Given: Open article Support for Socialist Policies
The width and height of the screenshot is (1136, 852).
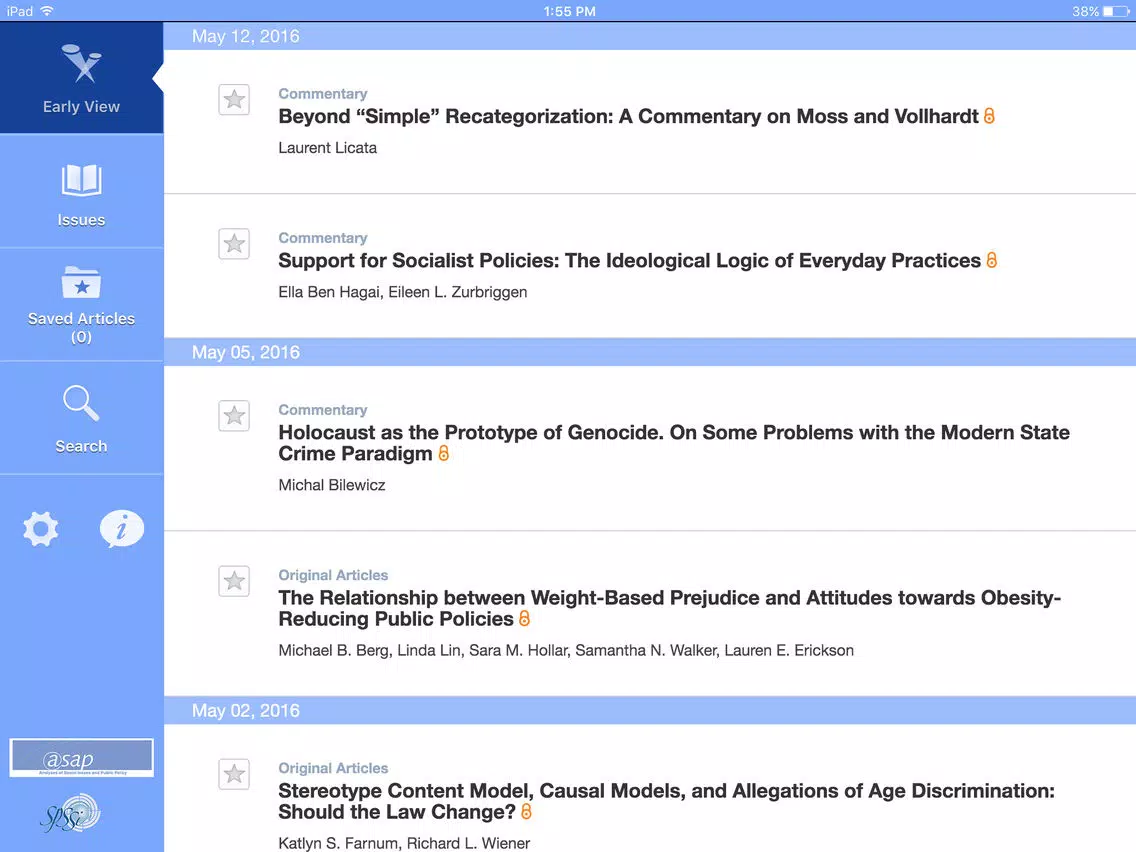Looking at the screenshot, I should coord(630,261).
